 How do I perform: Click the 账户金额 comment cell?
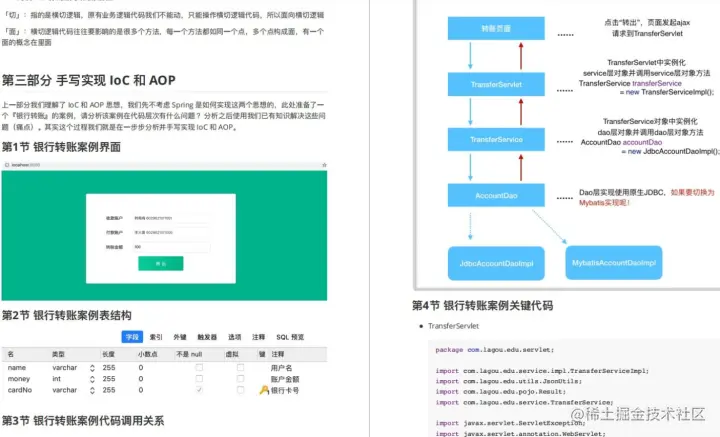point(285,379)
